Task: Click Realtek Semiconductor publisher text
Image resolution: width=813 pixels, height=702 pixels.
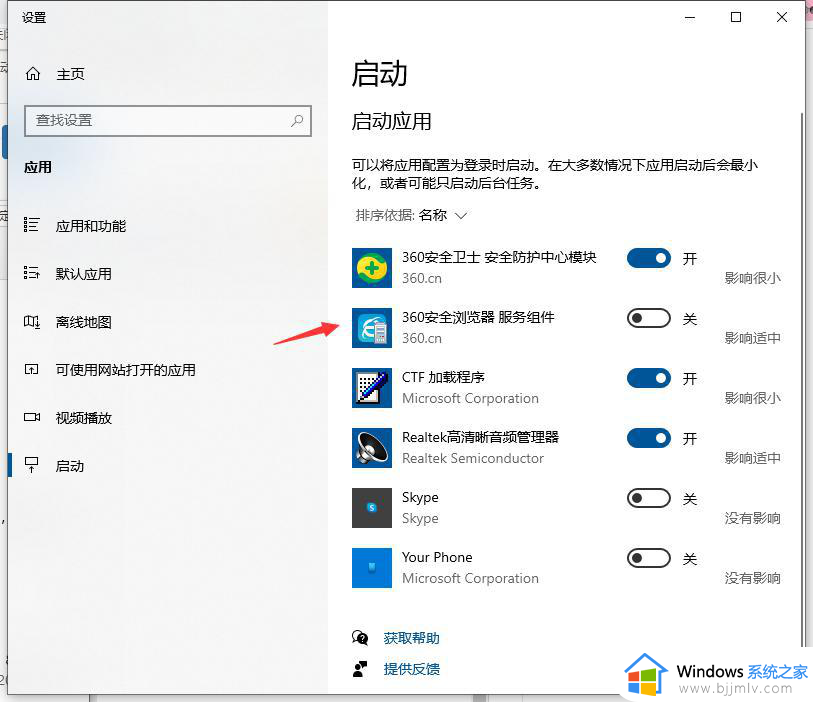Action: pyautogui.click(x=473, y=458)
